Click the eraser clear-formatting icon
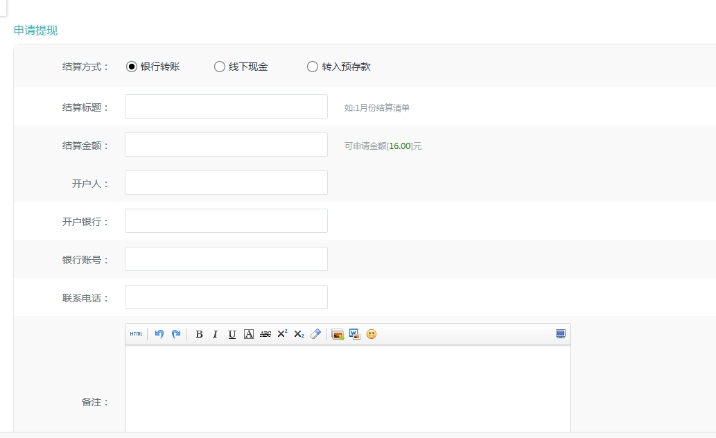716x438 pixels. coord(315,334)
